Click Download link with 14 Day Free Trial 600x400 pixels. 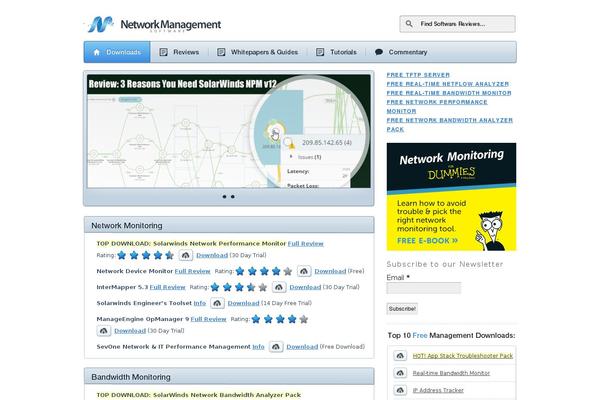pyautogui.click(x=243, y=303)
